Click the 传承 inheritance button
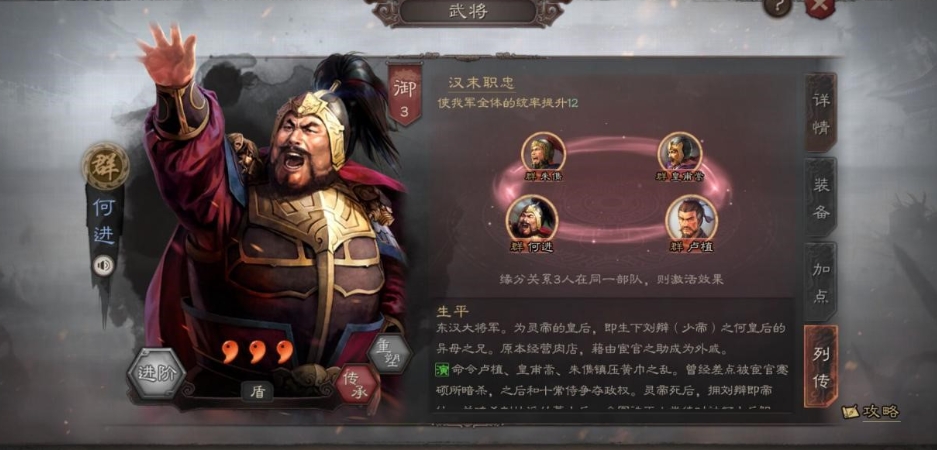The width and height of the screenshot is (937, 450). [x=357, y=383]
